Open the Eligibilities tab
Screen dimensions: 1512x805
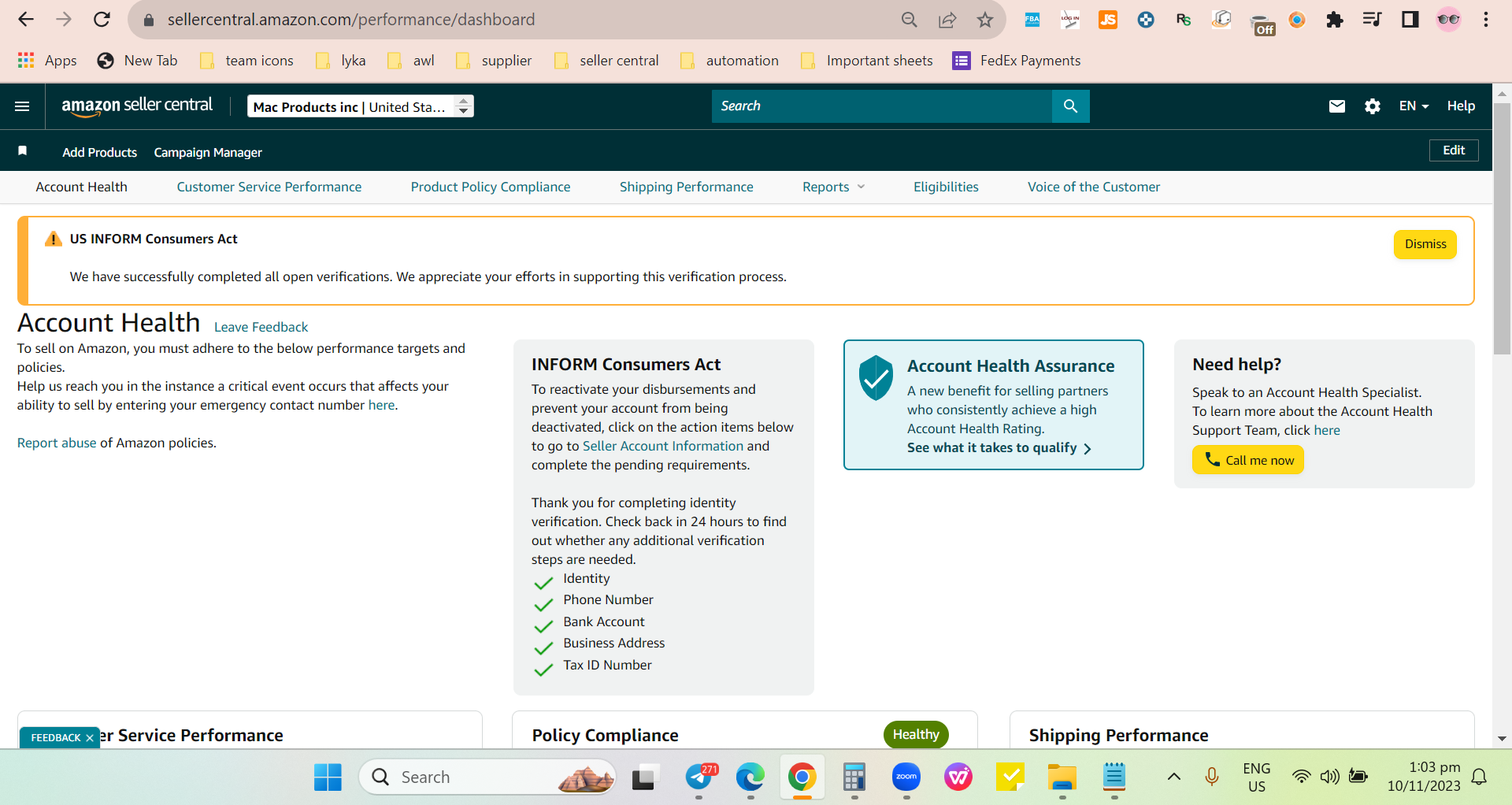point(946,187)
